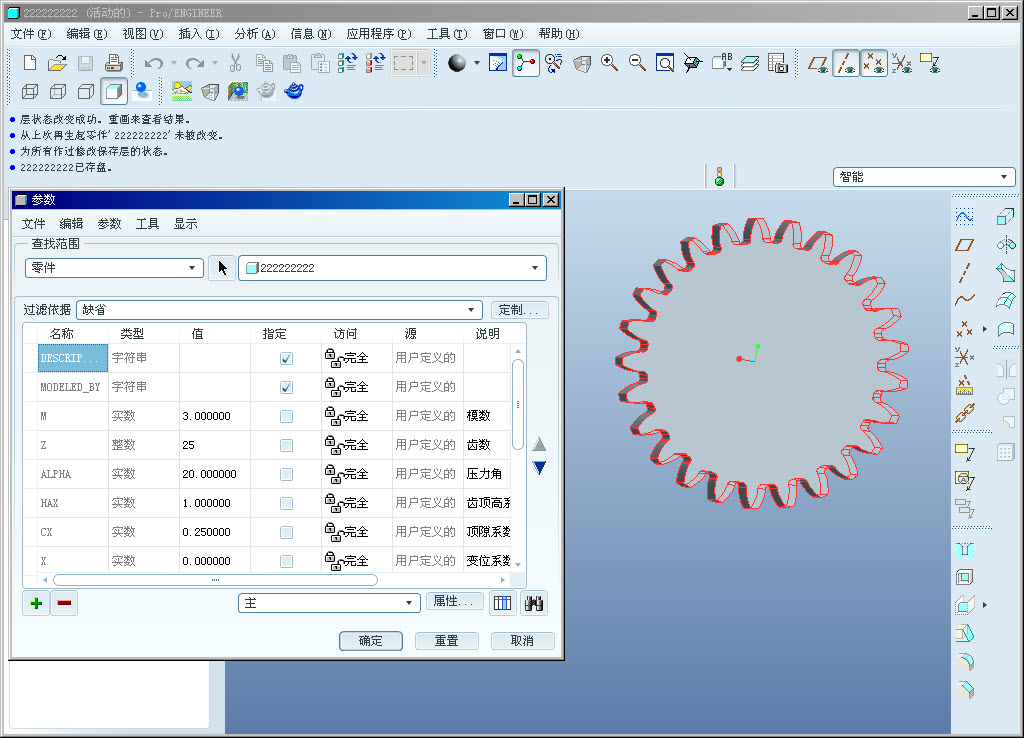The width and height of the screenshot is (1024, 738).
Task: Select shaded display style icon
Action: pos(114,91)
